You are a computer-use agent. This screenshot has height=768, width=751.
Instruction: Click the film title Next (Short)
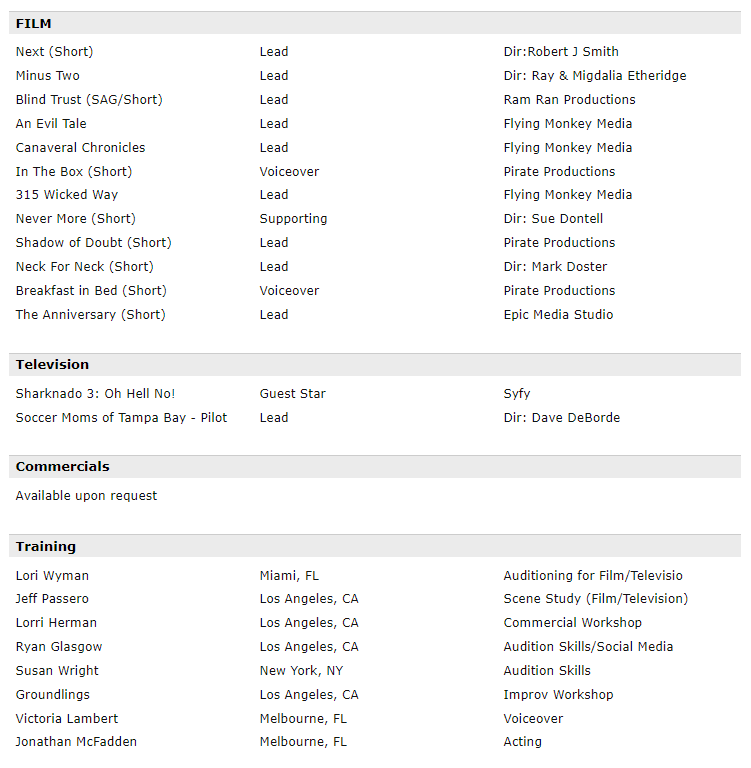(x=54, y=51)
